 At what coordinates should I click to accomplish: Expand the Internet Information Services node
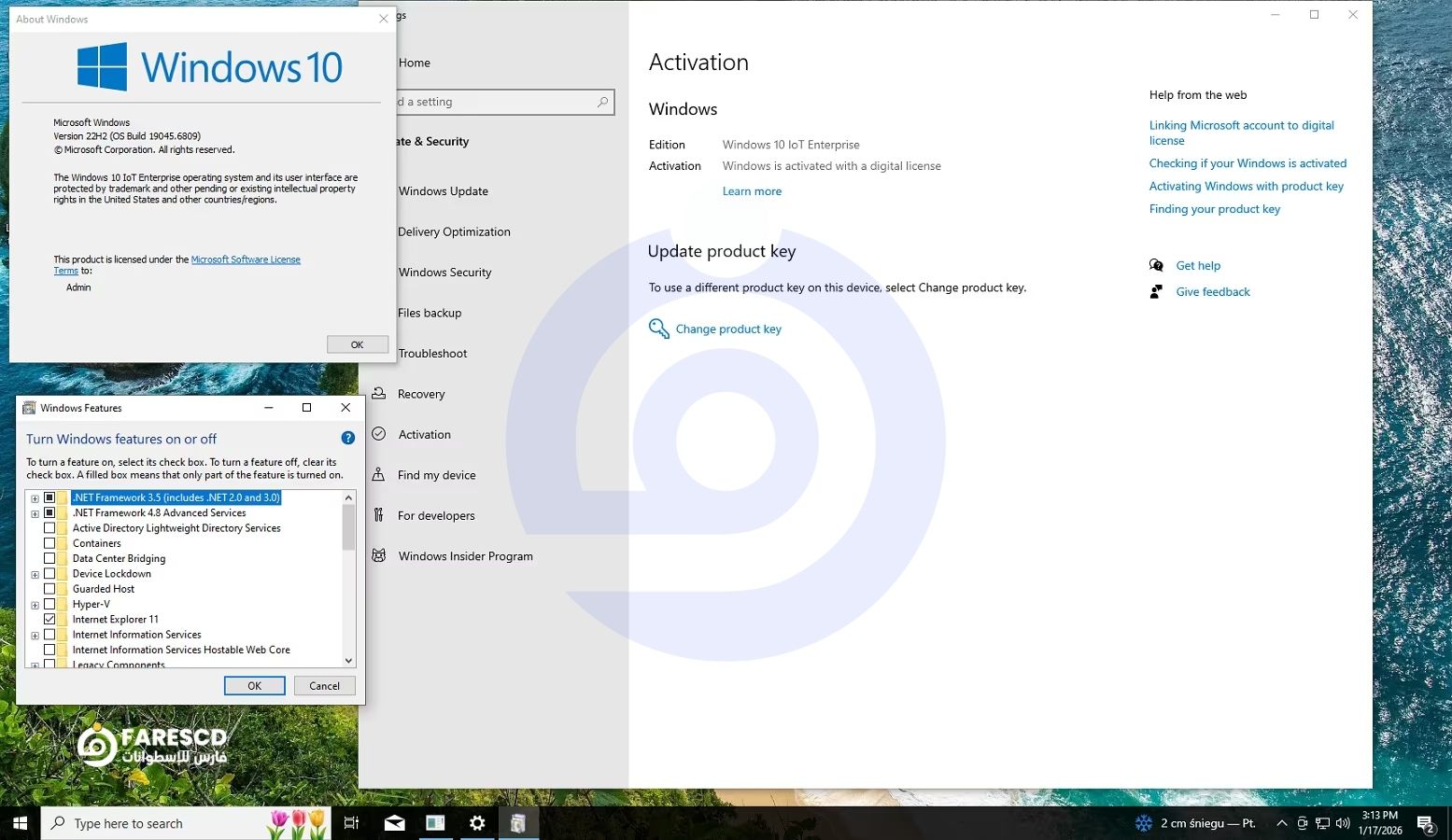pyautogui.click(x=35, y=636)
